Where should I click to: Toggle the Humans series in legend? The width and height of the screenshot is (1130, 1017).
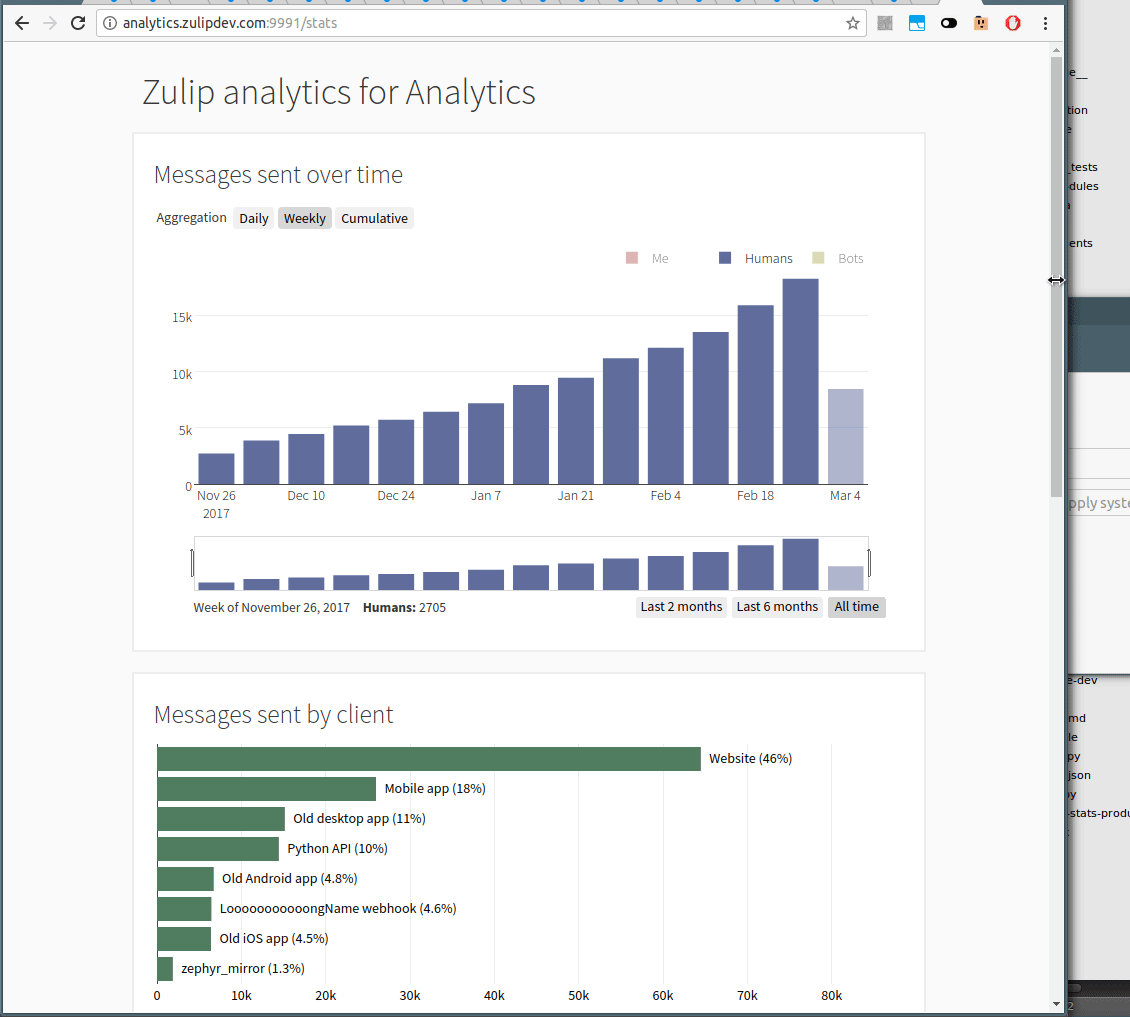(x=756, y=258)
